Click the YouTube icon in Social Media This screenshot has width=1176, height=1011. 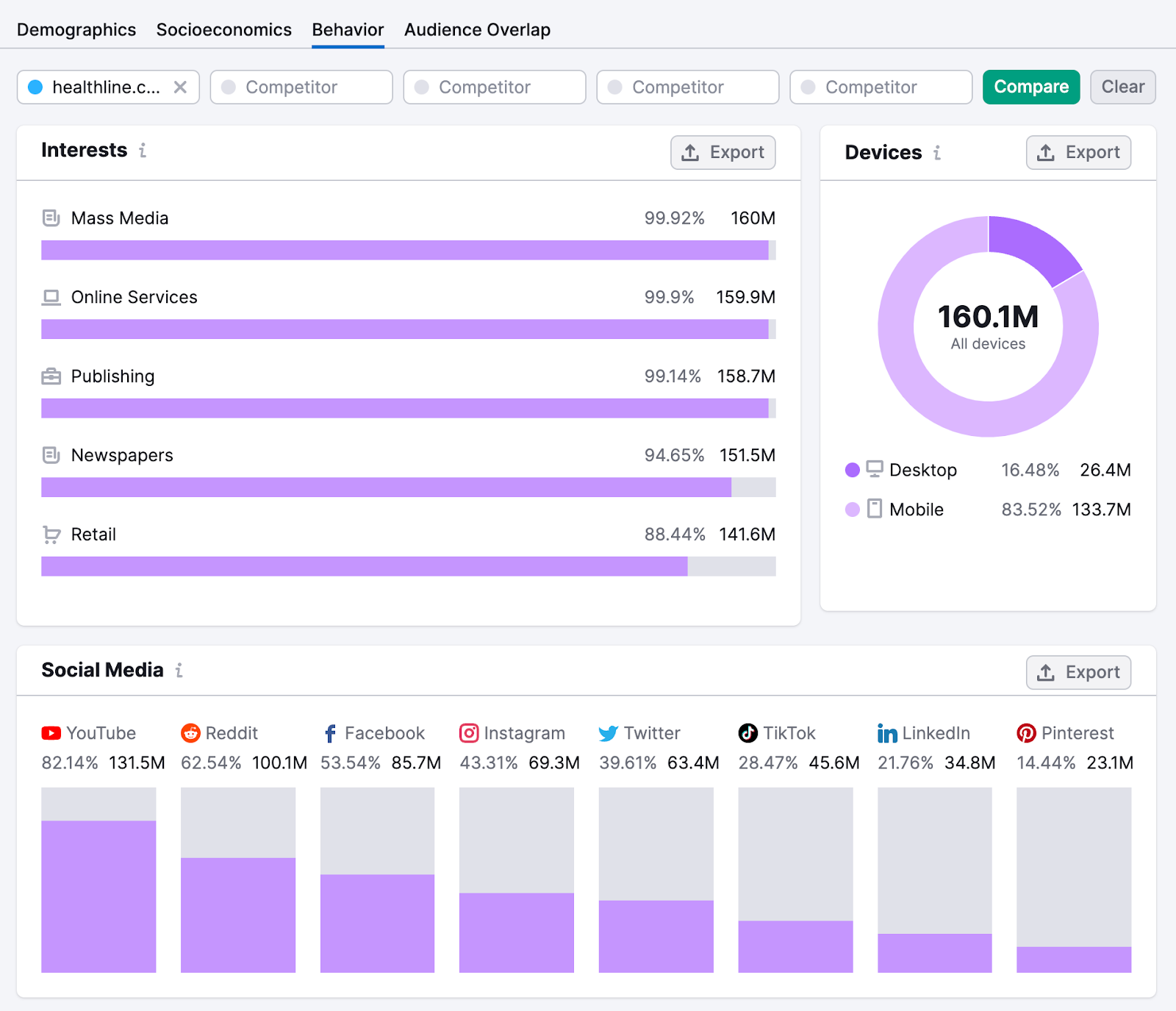pyautogui.click(x=50, y=733)
